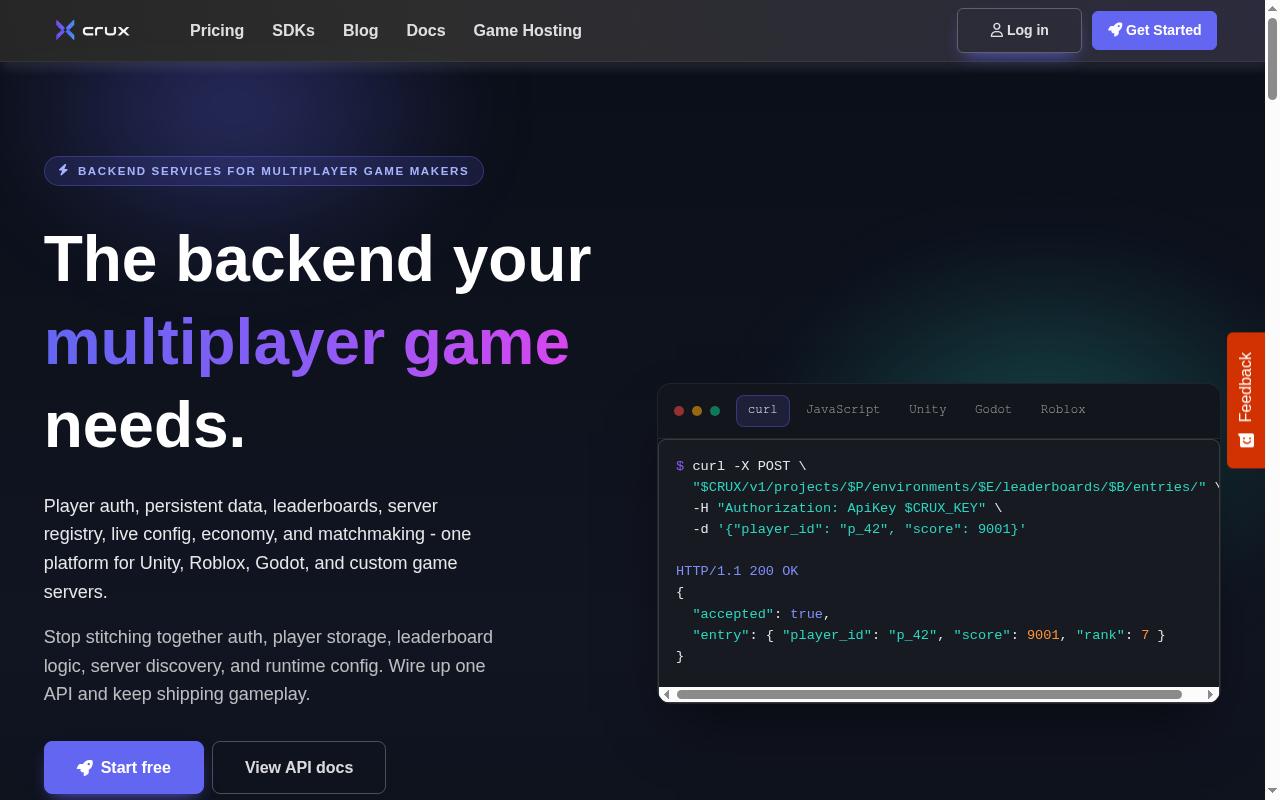Switch to the Unity code tab
Viewport: 1280px width, 800px height.
(928, 410)
